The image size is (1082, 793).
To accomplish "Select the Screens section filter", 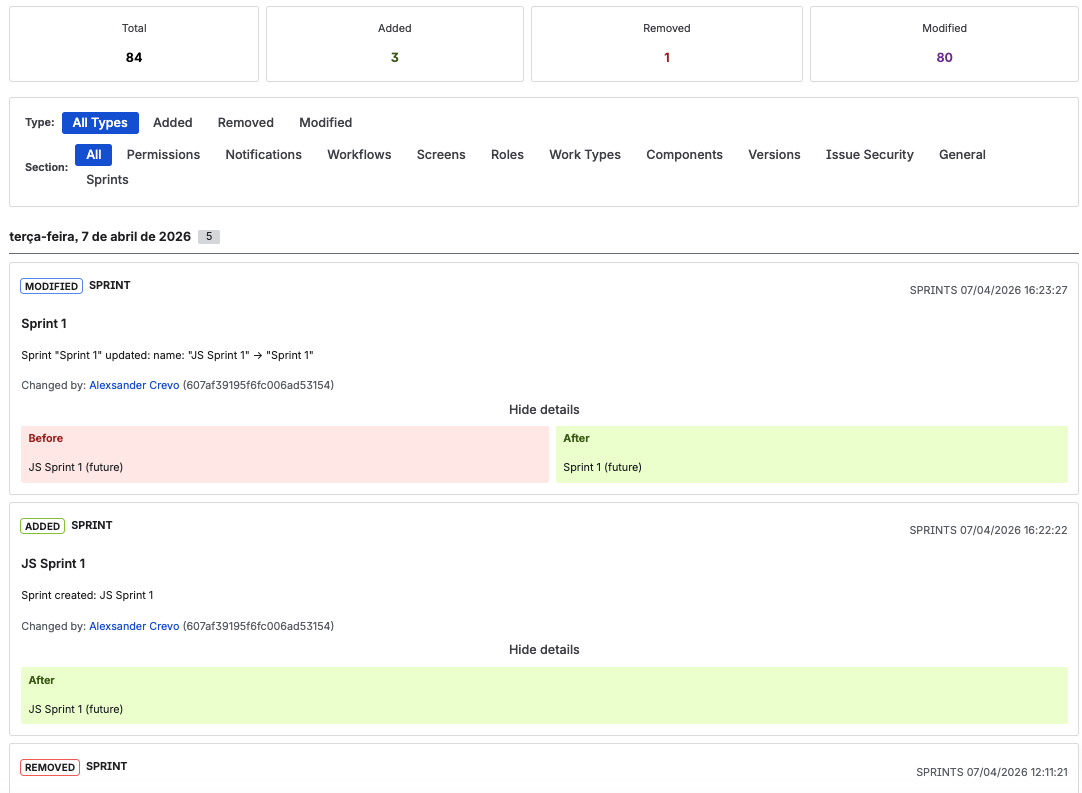I will click(441, 155).
